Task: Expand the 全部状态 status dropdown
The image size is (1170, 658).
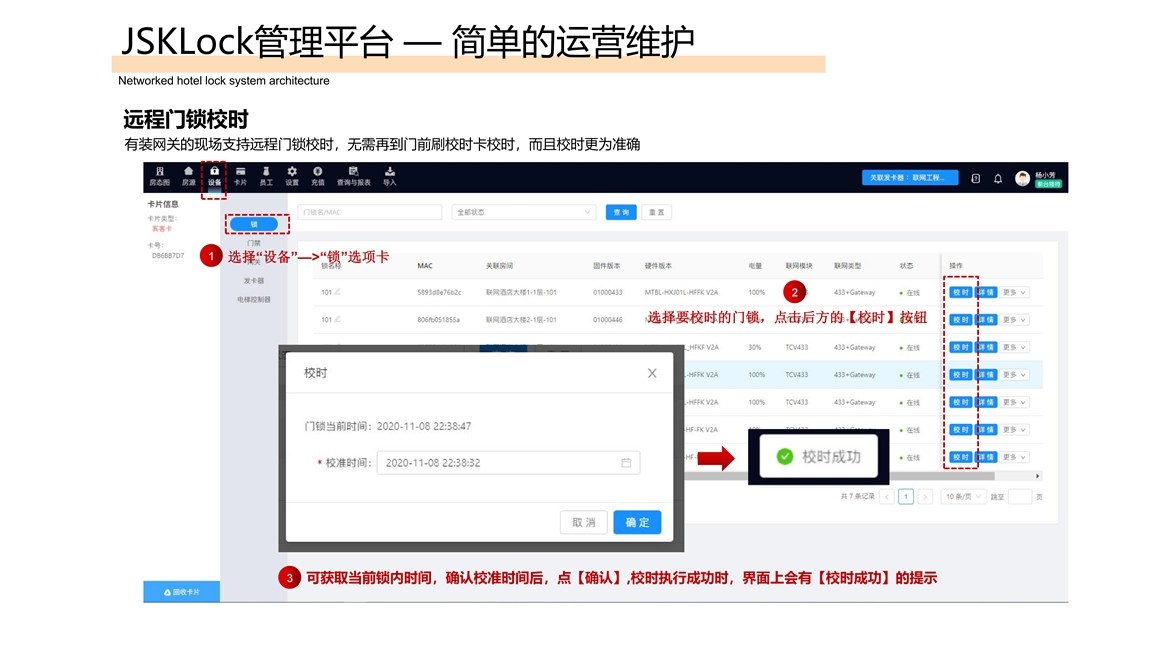Action: click(x=524, y=212)
